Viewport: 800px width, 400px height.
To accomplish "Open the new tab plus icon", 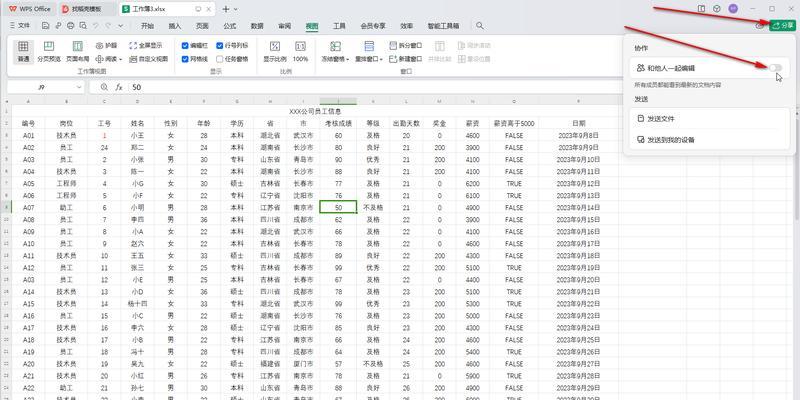I will [226, 9].
